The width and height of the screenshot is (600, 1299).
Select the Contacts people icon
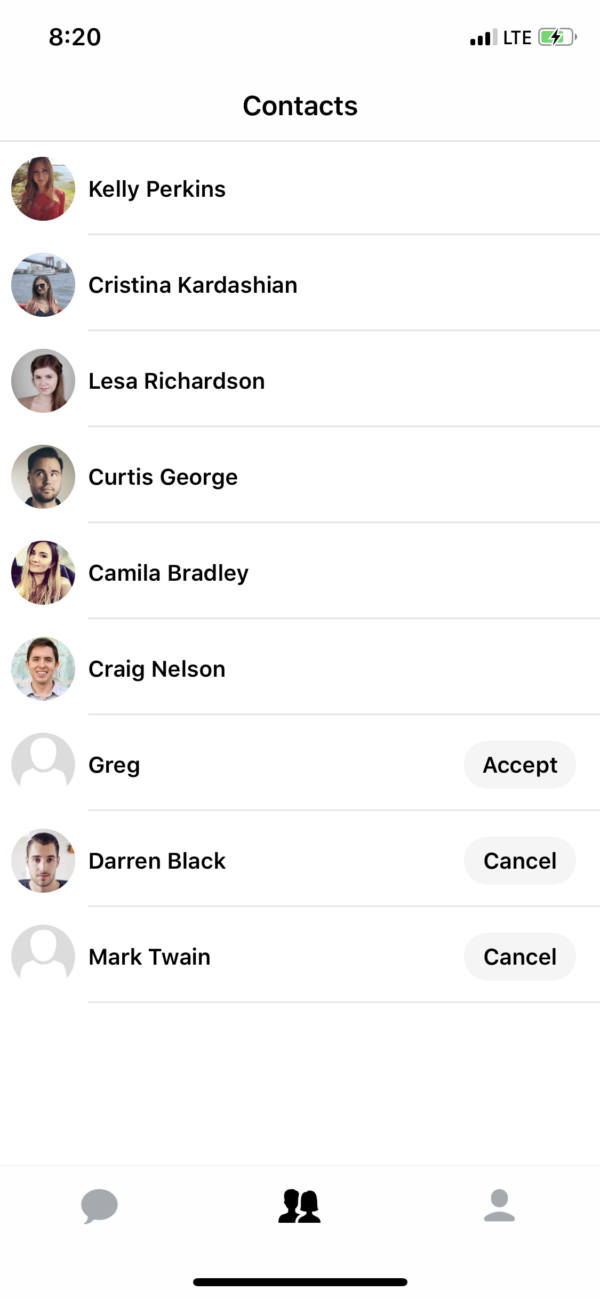pyautogui.click(x=300, y=1206)
